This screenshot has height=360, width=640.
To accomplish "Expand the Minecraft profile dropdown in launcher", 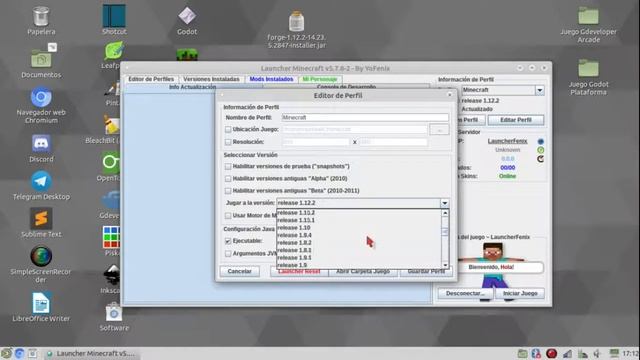I will 540,90.
